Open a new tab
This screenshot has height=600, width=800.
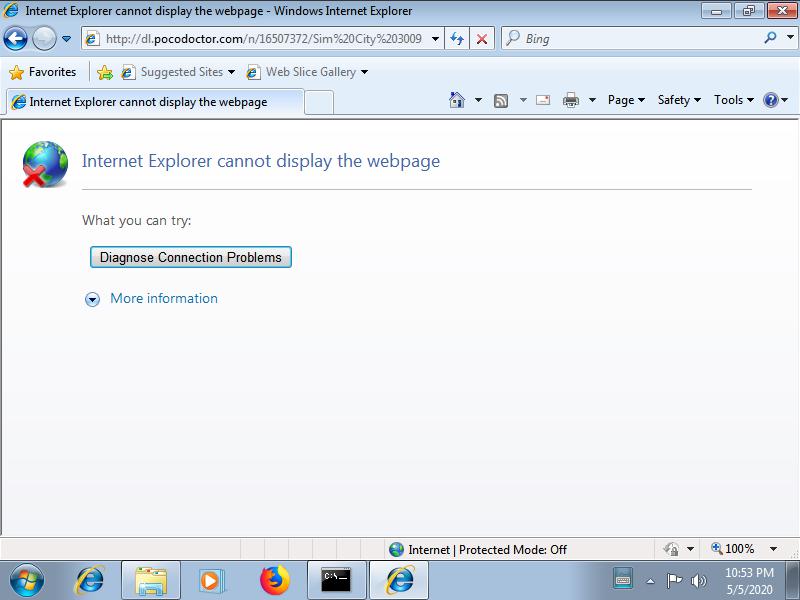coord(319,103)
